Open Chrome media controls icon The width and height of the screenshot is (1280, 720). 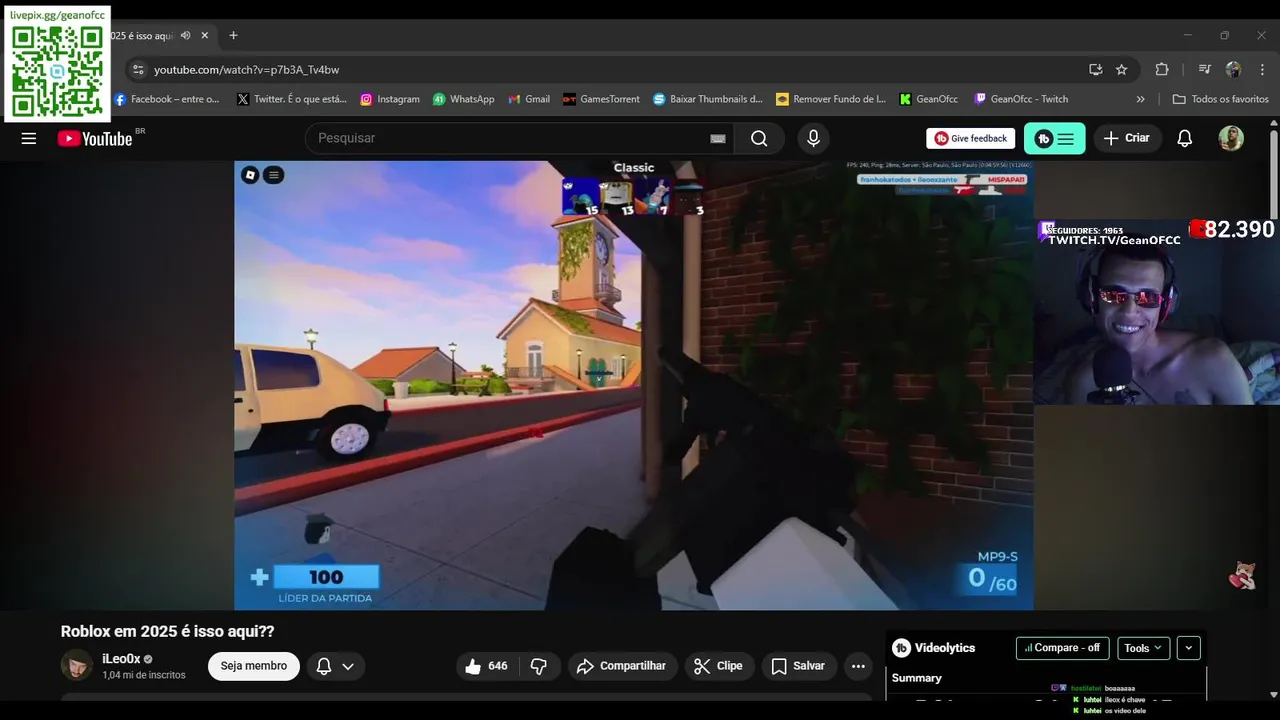(x=1204, y=70)
